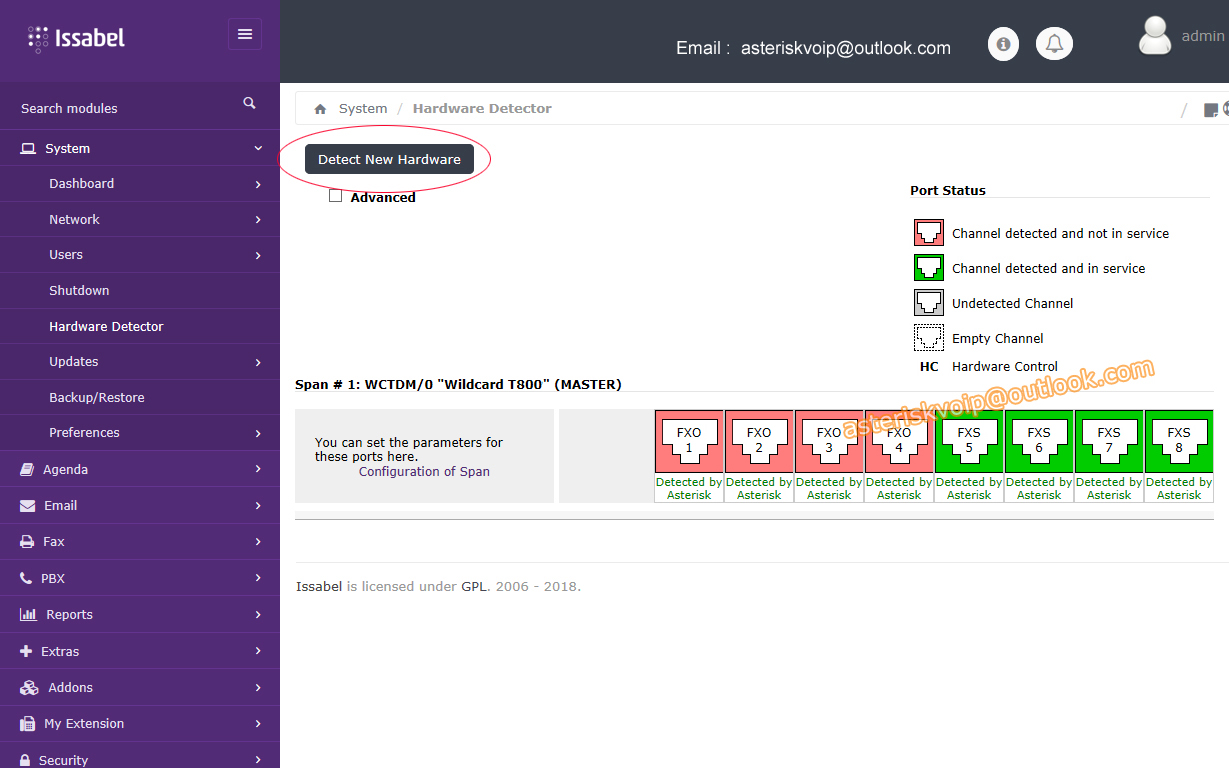Click the home icon in breadcrumb
Image resolution: width=1229 pixels, height=768 pixels.
tap(320, 109)
